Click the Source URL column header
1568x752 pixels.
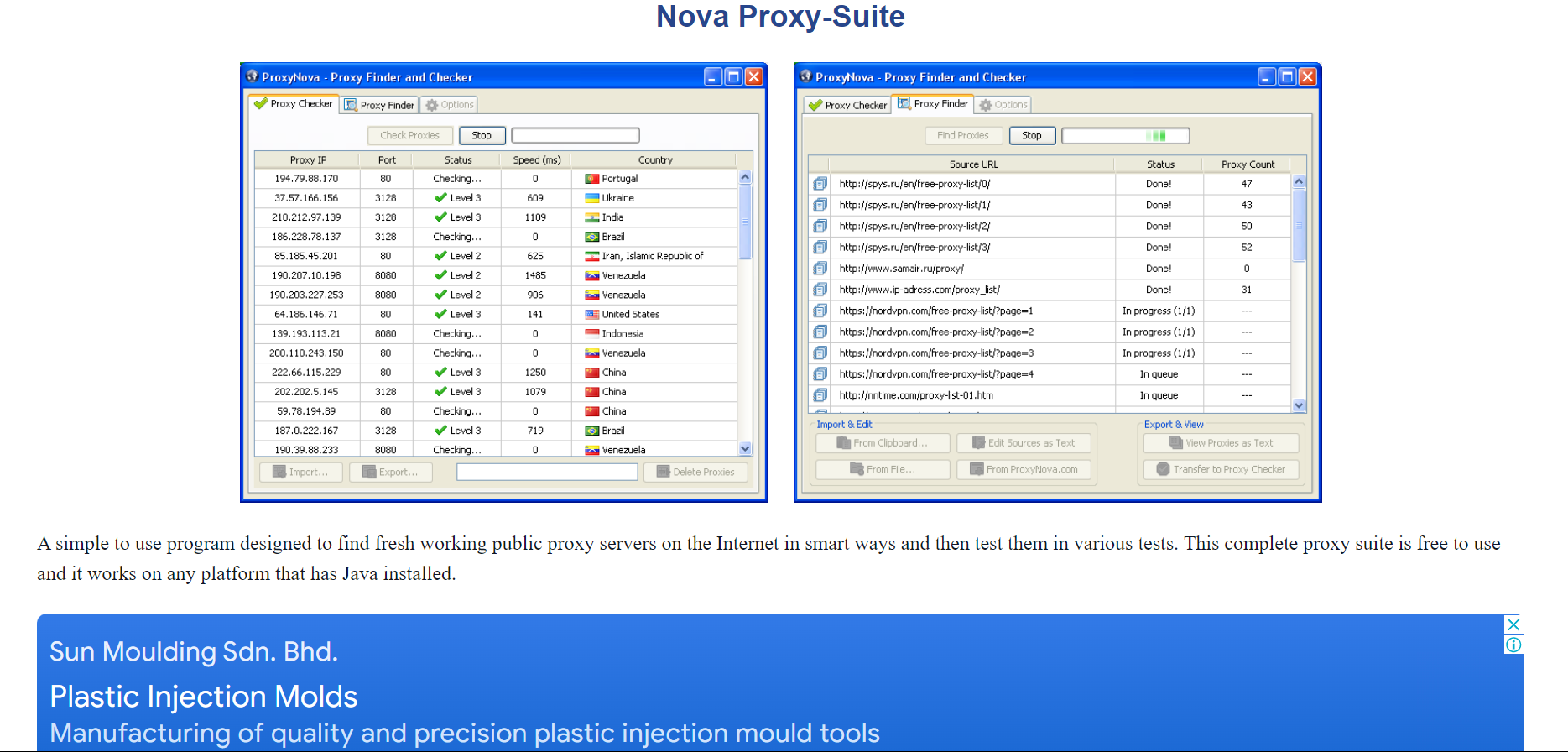pyautogui.click(x=973, y=164)
